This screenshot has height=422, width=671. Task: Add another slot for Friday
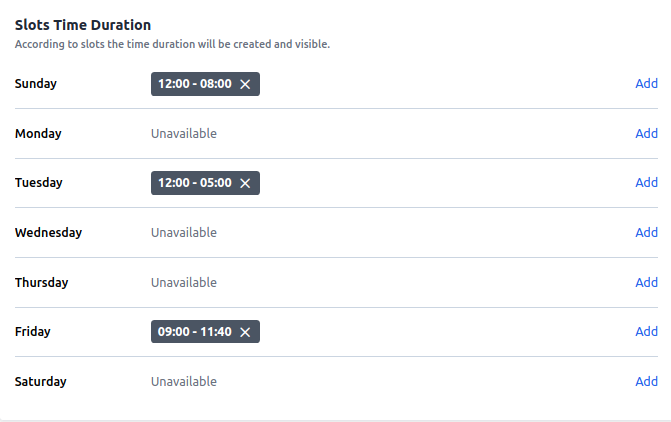tap(646, 332)
